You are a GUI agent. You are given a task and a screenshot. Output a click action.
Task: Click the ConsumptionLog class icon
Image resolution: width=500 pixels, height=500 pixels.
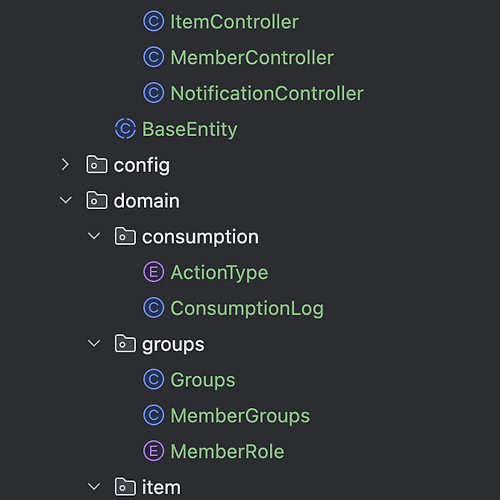[x=154, y=308]
